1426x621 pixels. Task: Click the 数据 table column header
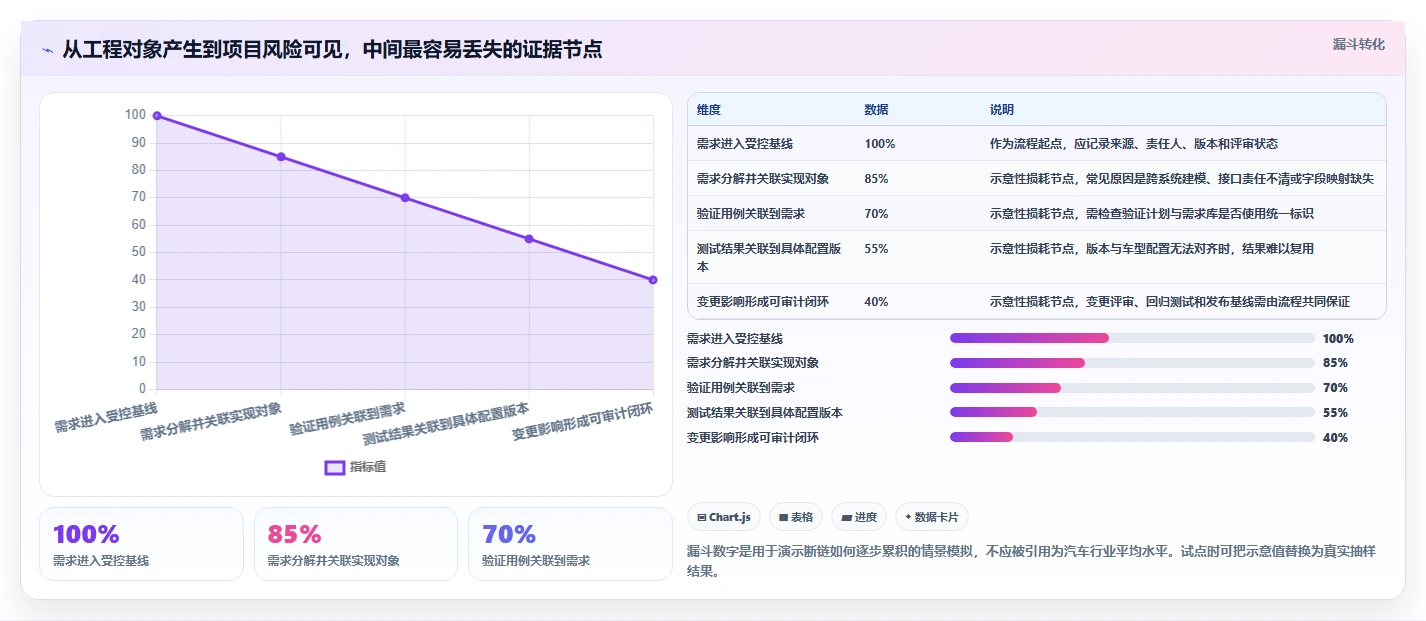(876, 110)
